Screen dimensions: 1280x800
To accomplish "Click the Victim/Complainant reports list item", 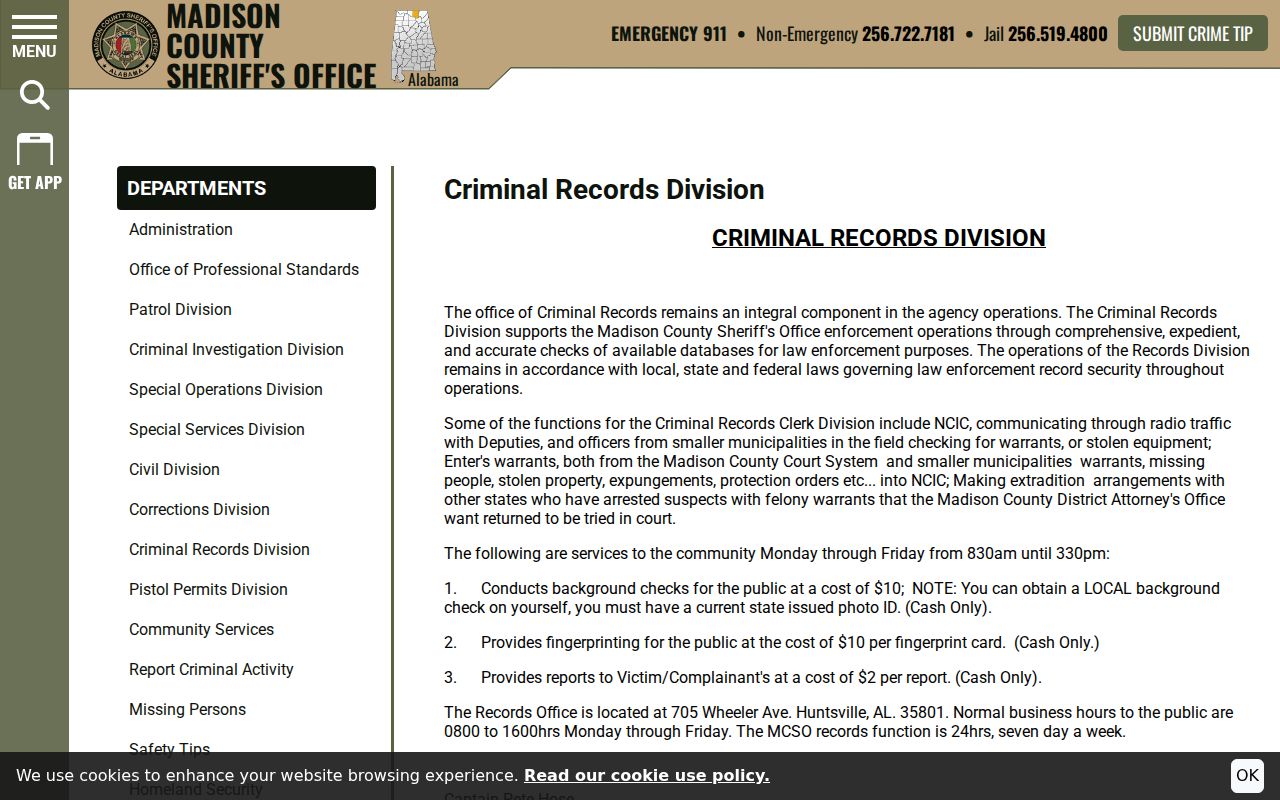I will click(743, 677).
